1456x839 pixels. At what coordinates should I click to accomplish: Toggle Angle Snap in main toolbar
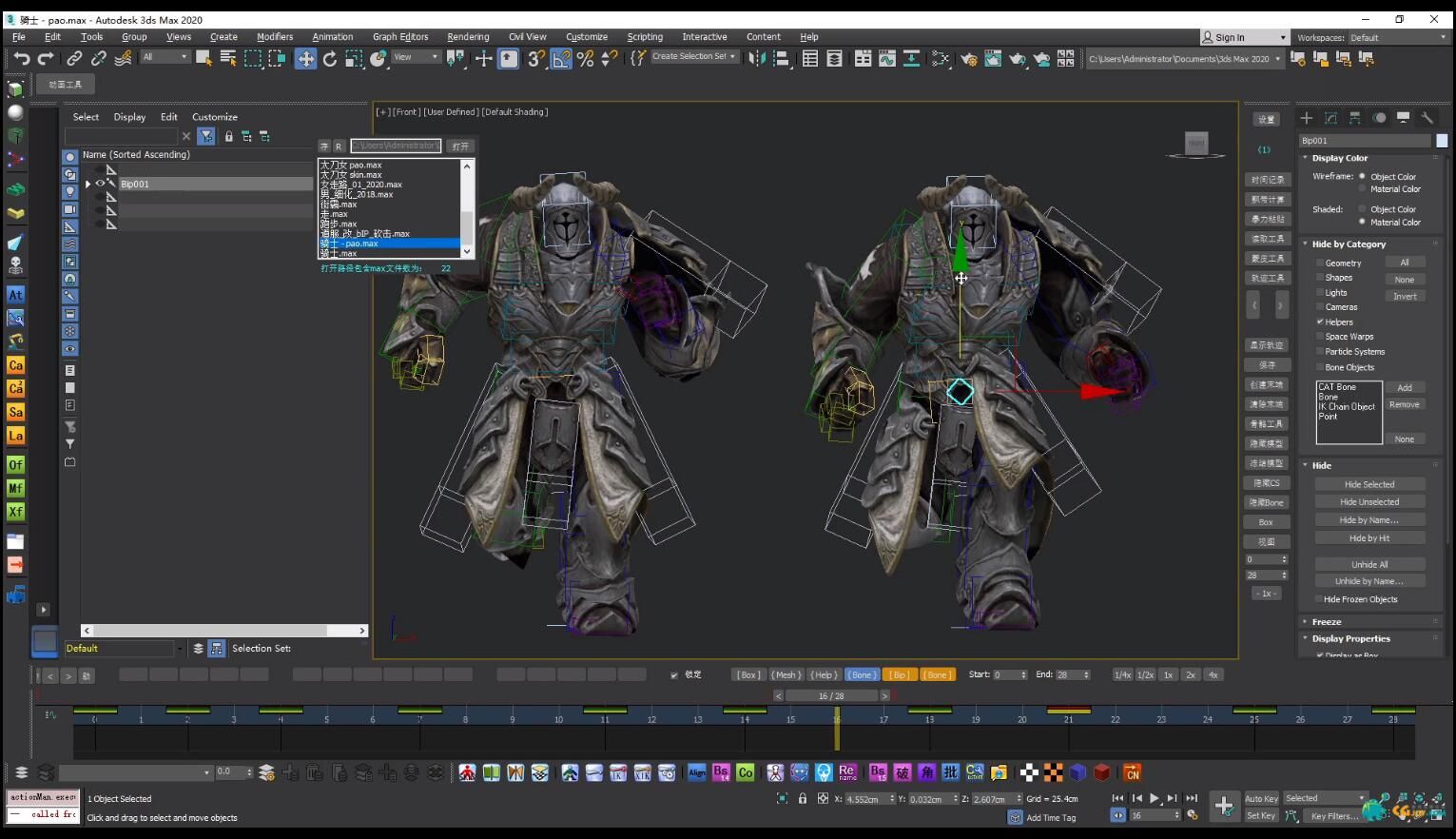click(x=561, y=59)
